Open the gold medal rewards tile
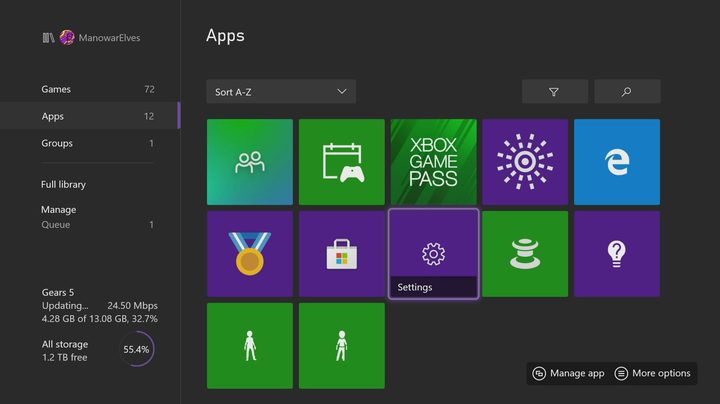 pos(250,254)
